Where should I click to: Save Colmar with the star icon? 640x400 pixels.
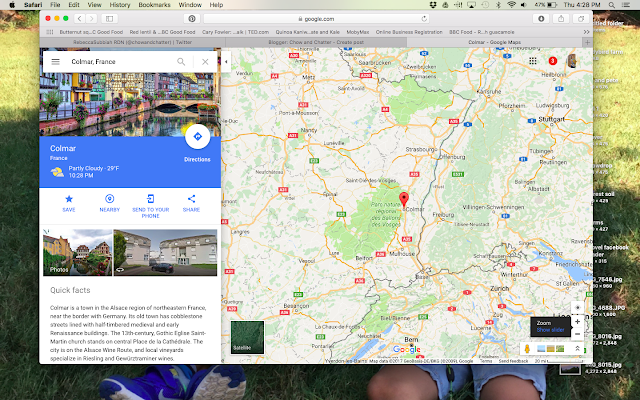69,199
